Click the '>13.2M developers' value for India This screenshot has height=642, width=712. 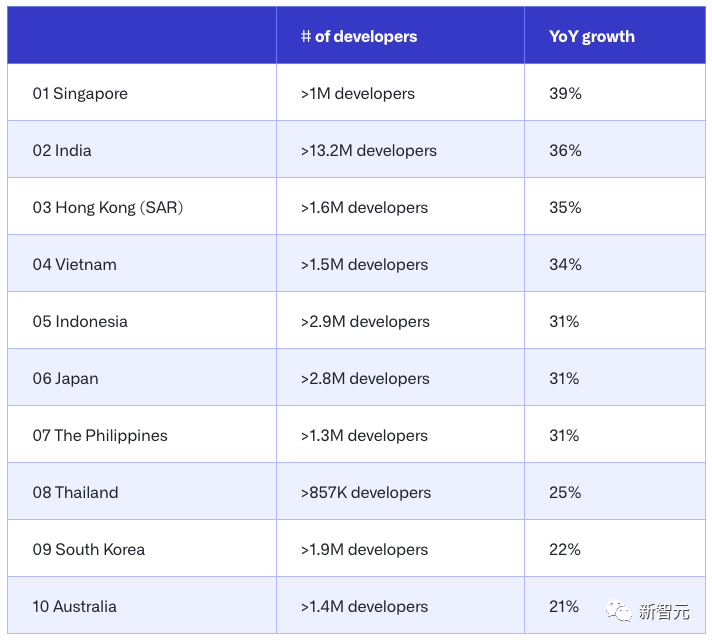pyautogui.click(x=369, y=150)
